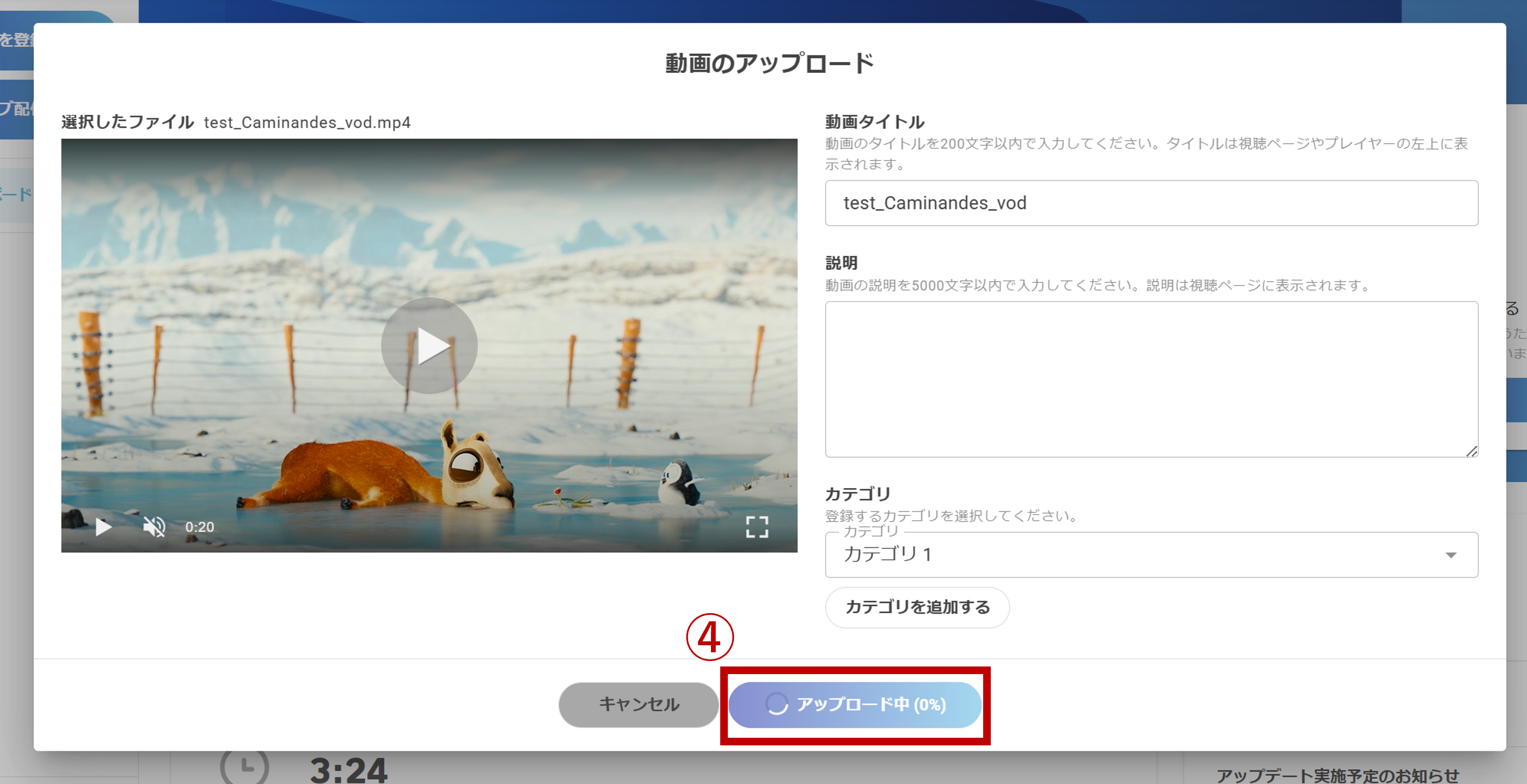This screenshot has width=1527, height=784.
Task: Click アップデート実施予定のお知らせ text in background
Action: (x=1338, y=775)
